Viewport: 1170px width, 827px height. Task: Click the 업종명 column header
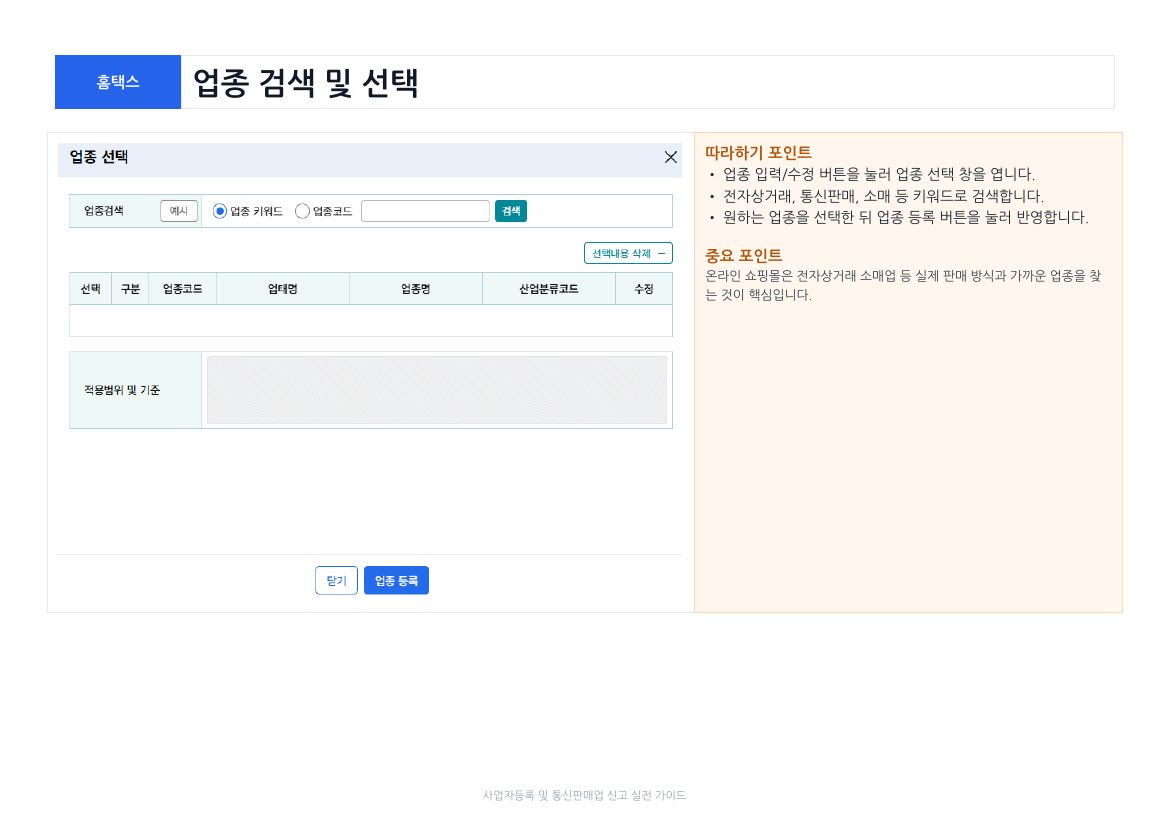point(416,289)
